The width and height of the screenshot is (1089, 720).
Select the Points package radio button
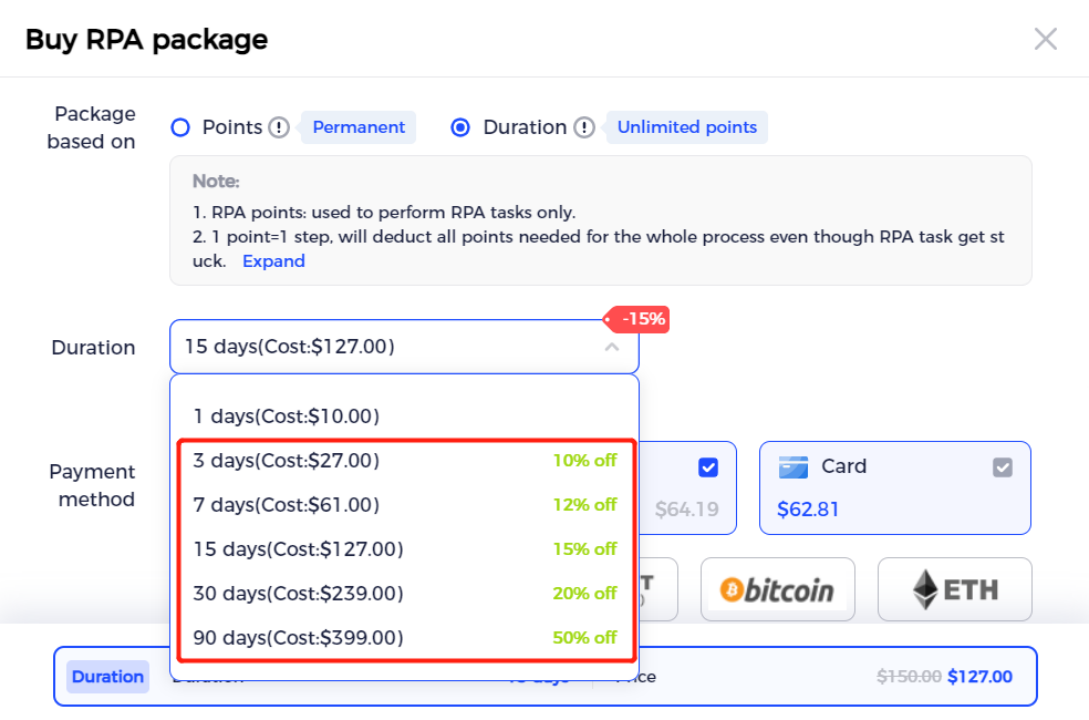pos(181,128)
